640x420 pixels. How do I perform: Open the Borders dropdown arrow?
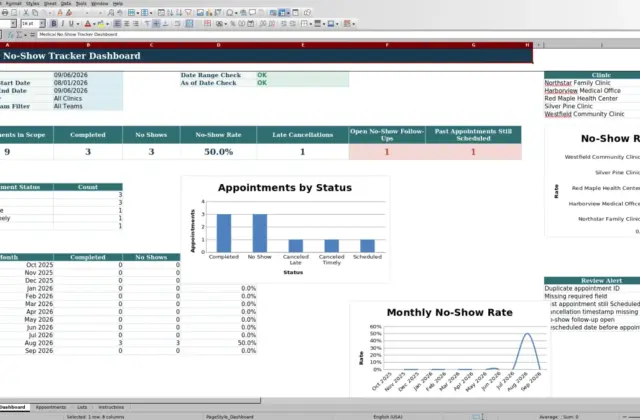(311, 24)
